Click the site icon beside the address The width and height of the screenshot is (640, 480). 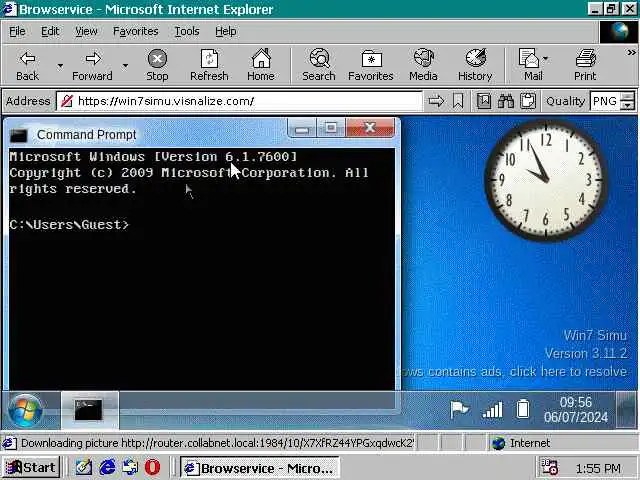tap(67, 101)
